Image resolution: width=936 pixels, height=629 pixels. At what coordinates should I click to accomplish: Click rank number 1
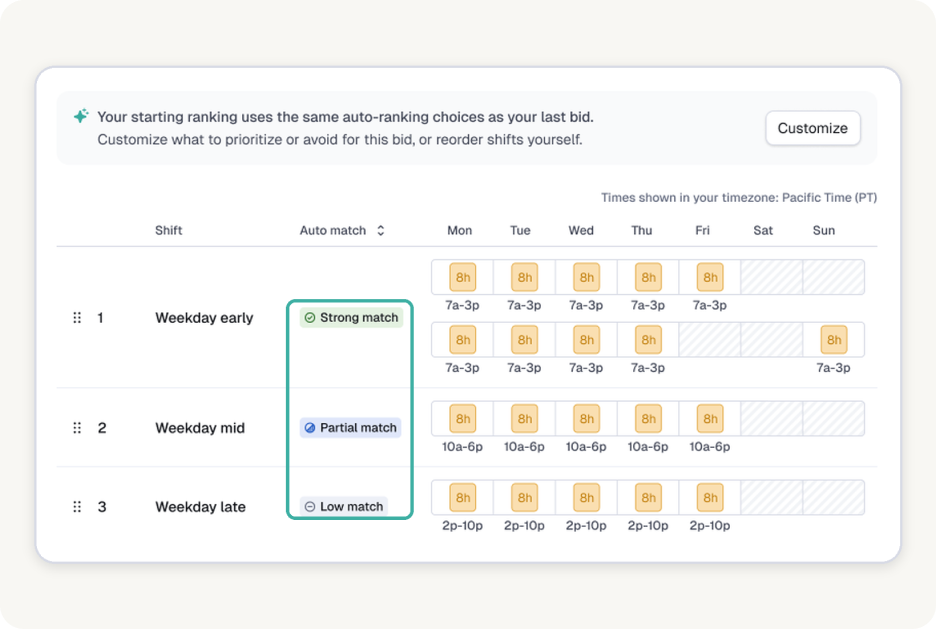100,317
